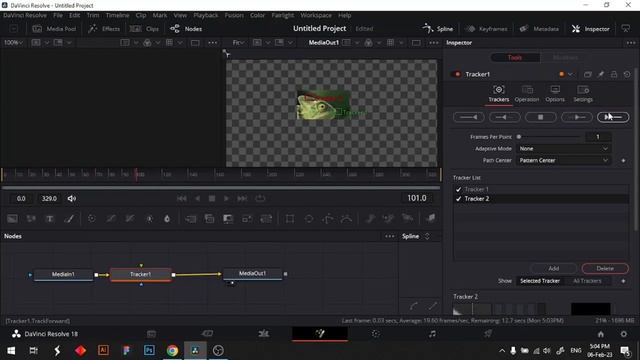640x360 pixels.
Task: Show Selected Tracker option
Action: point(540,281)
